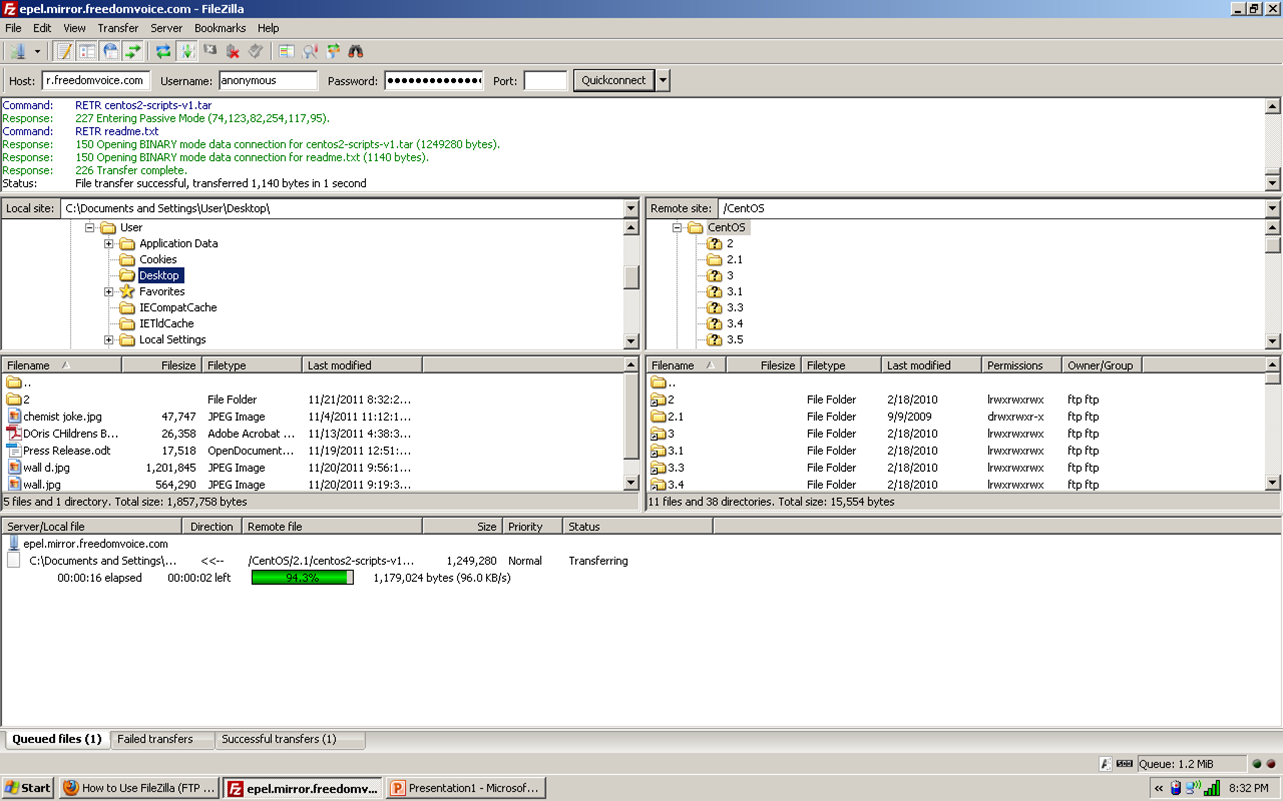This screenshot has height=801, width=1283.
Task: Expand Local Settings folder in local tree
Action: [109, 339]
